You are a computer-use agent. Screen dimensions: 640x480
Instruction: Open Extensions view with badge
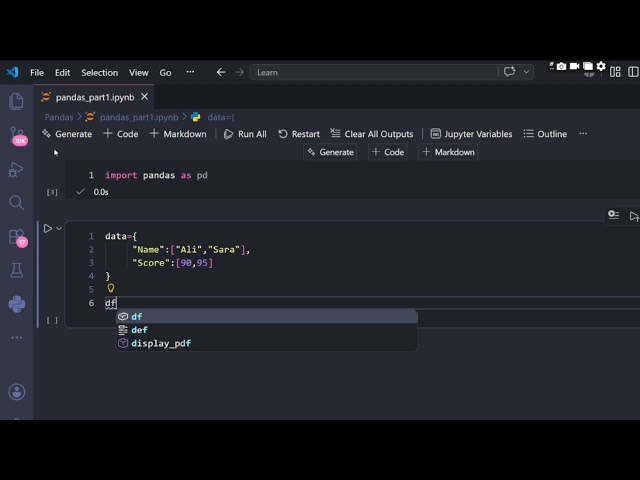(17, 238)
